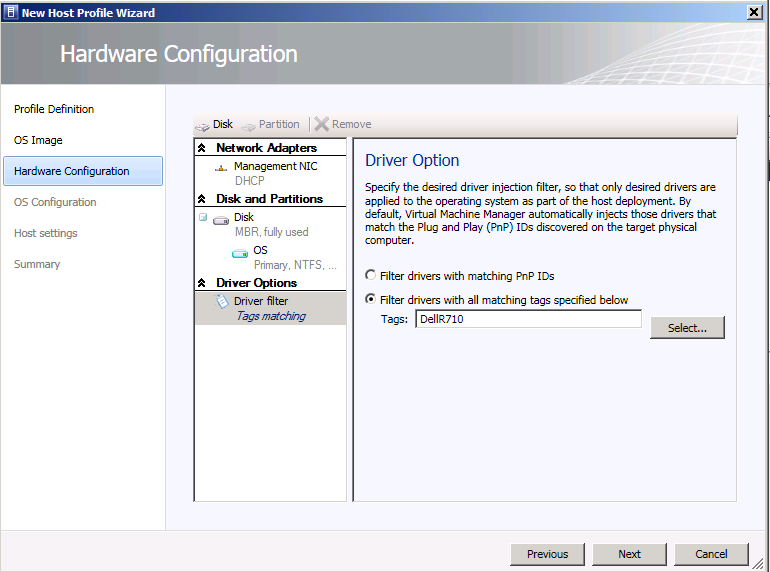Click the Remove X icon in toolbar

tap(322, 124)
